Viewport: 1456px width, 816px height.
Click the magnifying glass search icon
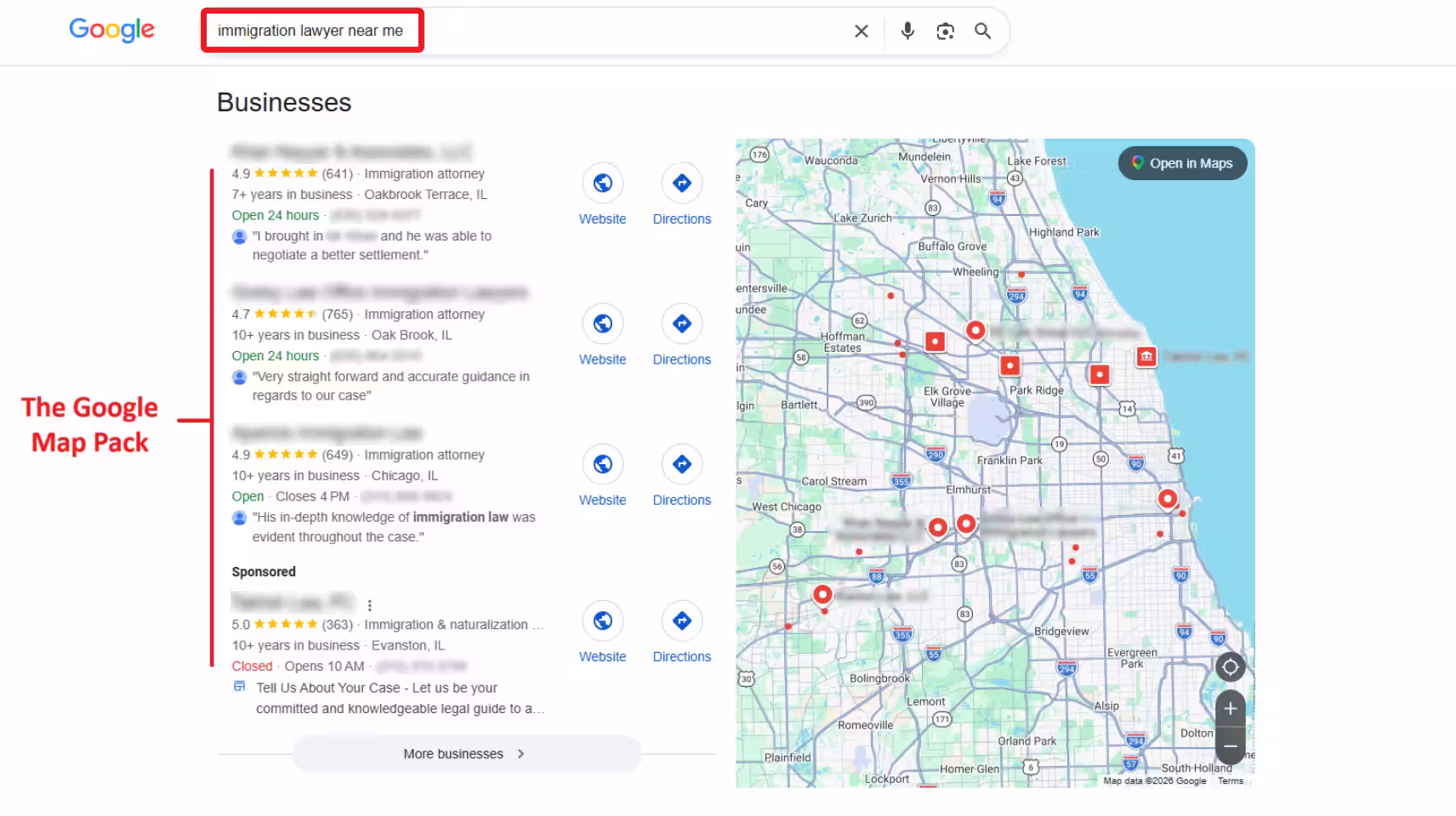[x=982, y=31]
